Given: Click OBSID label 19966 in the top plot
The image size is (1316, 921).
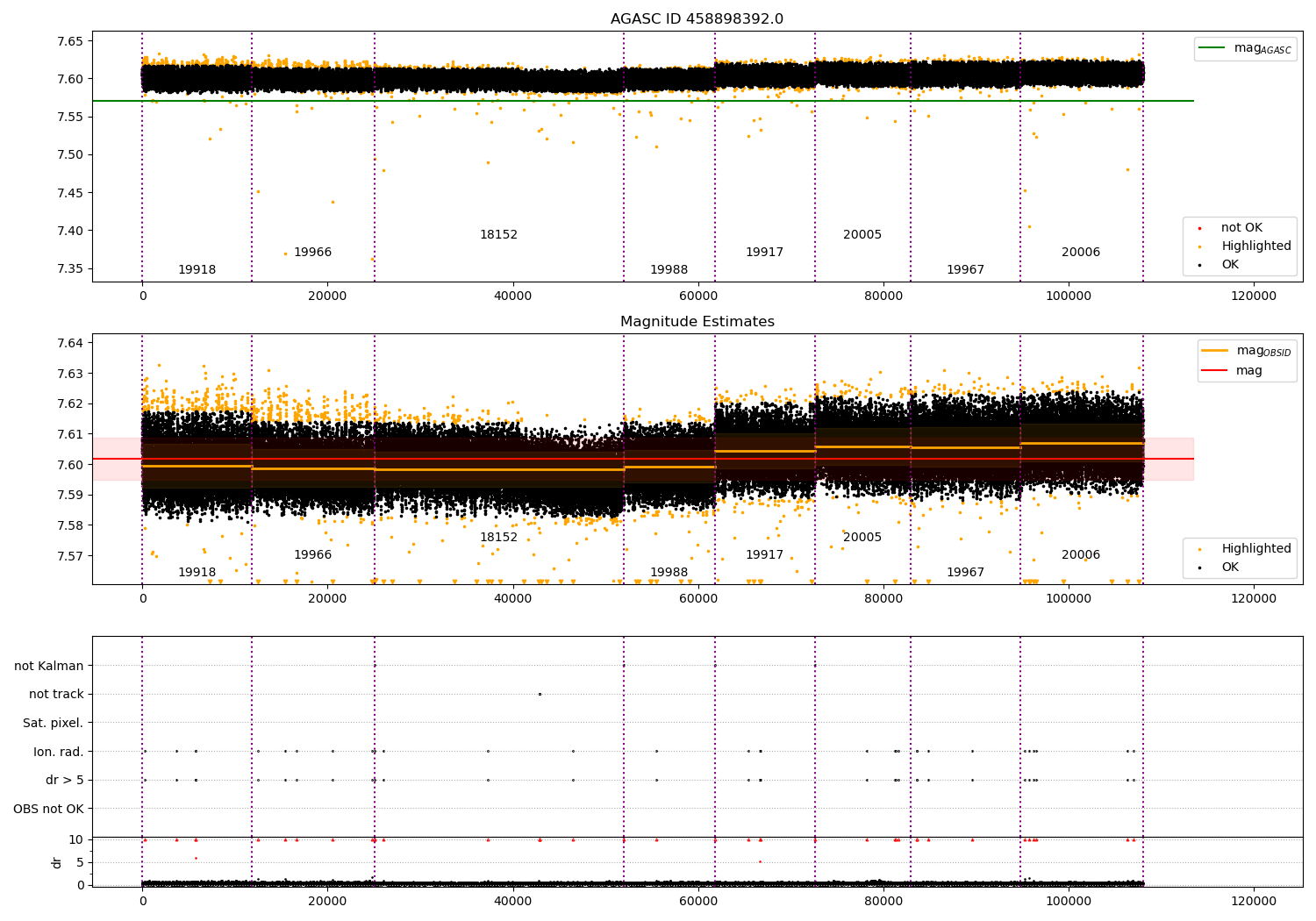Looking at the screenshot, I should coord(312,253).
